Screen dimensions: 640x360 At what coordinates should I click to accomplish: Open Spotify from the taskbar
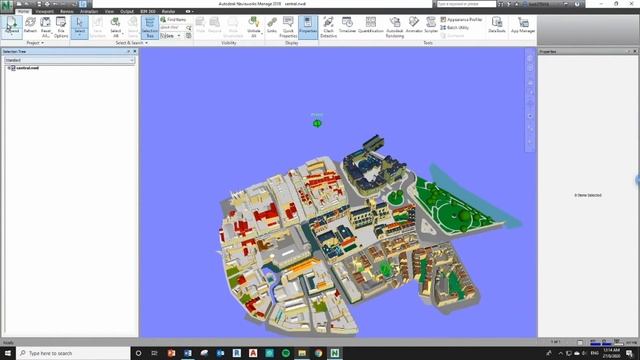(x=286, y=353)
